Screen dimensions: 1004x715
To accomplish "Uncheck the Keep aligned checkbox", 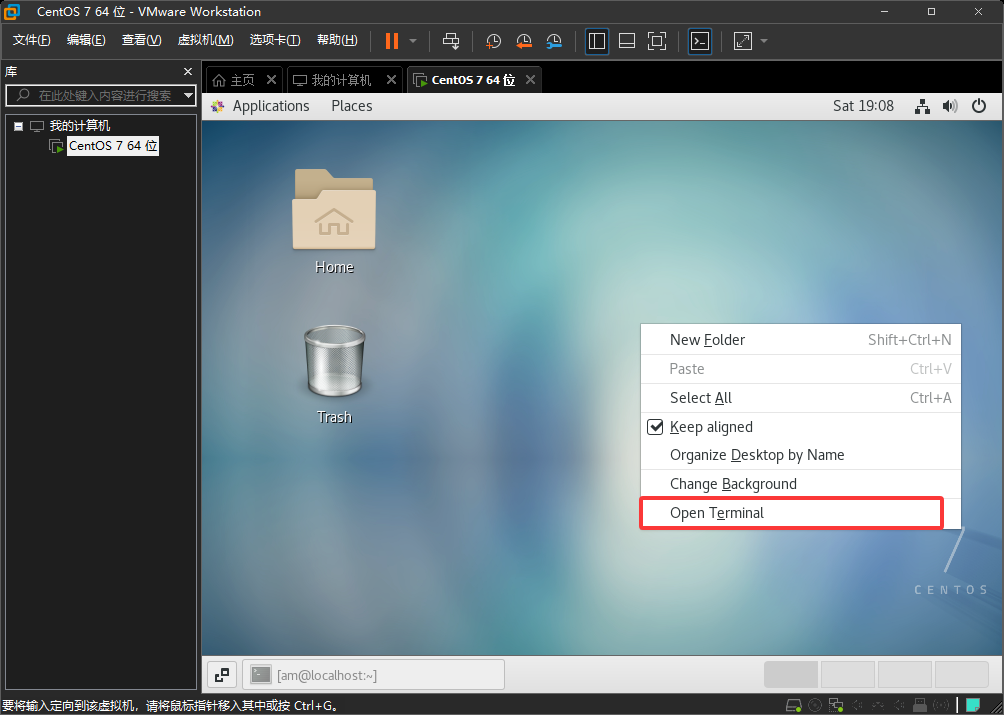I will [x=655, y=427].
